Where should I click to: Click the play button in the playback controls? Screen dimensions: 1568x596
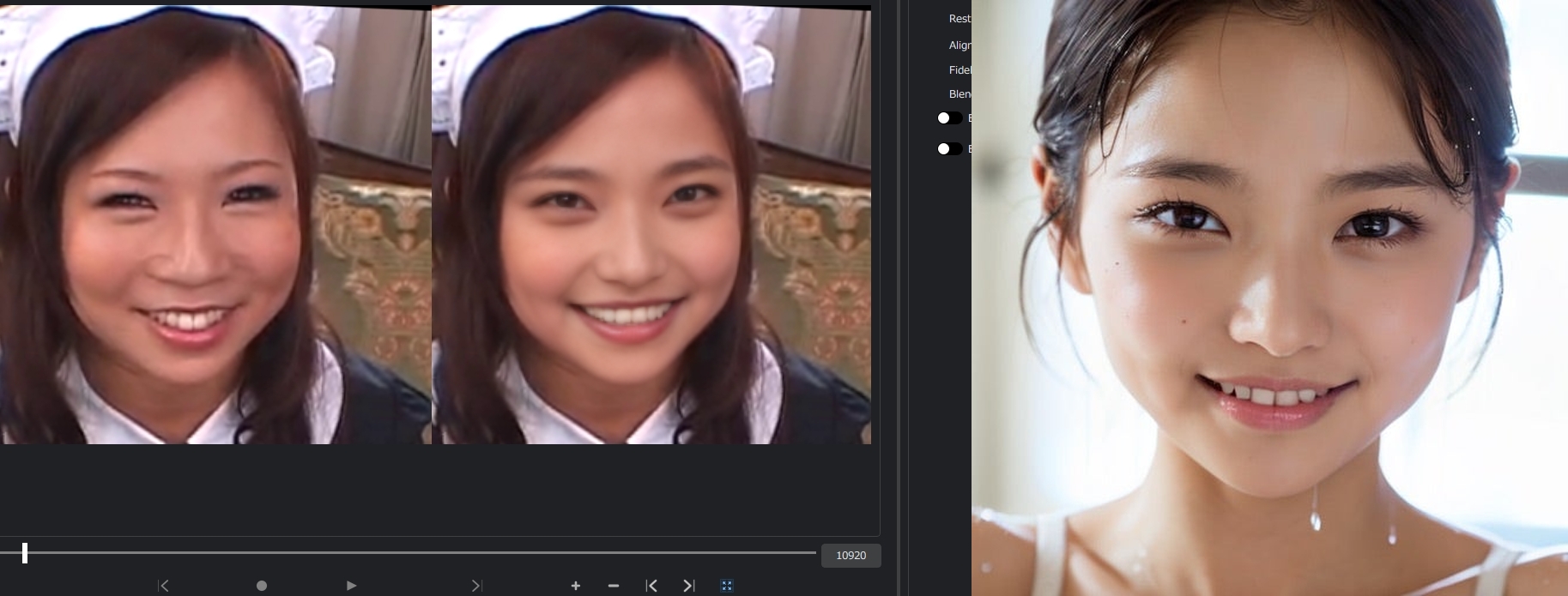351,586
